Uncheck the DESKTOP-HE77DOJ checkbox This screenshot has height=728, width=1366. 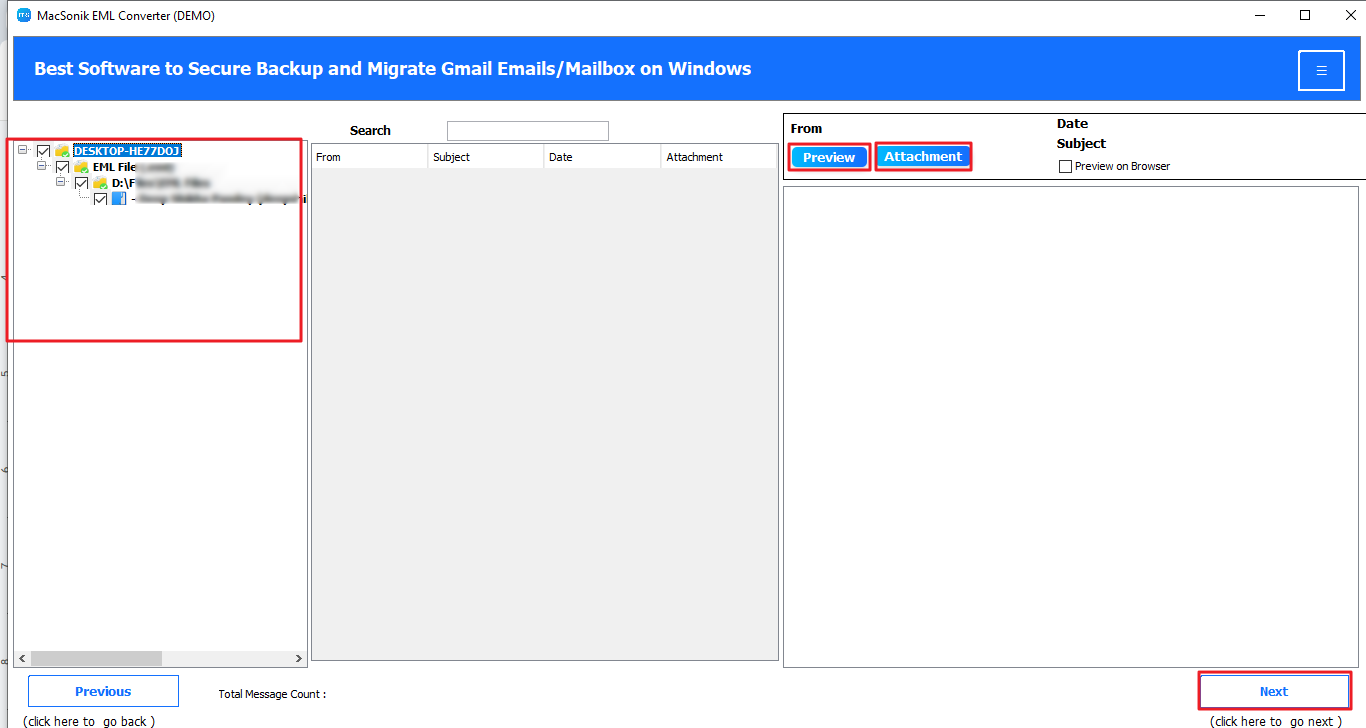tap(43, 151)
